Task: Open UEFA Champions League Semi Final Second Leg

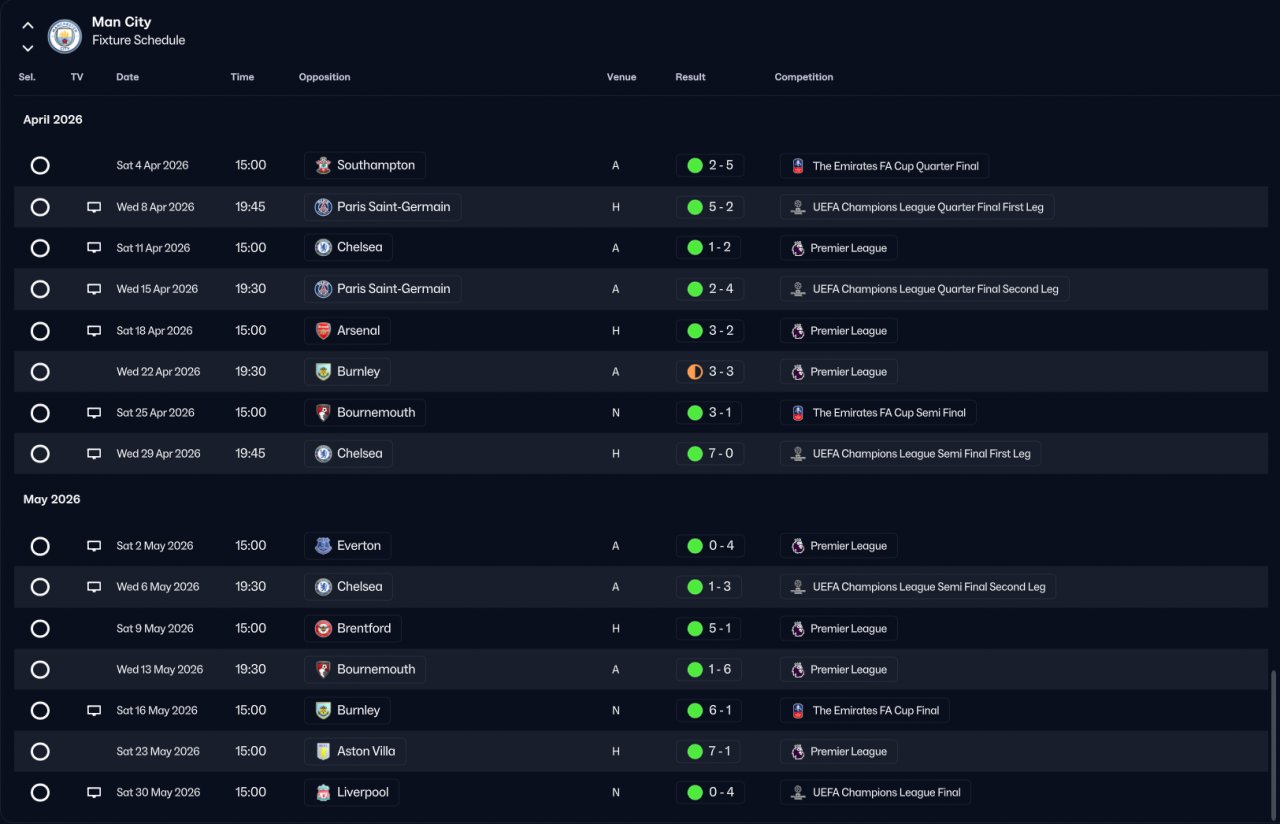Action: point(918,587)
